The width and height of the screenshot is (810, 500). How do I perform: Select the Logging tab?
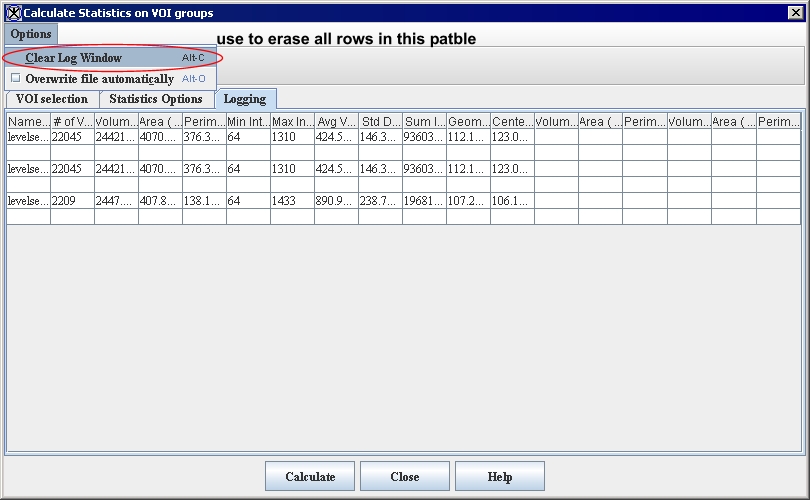point(245,99)
